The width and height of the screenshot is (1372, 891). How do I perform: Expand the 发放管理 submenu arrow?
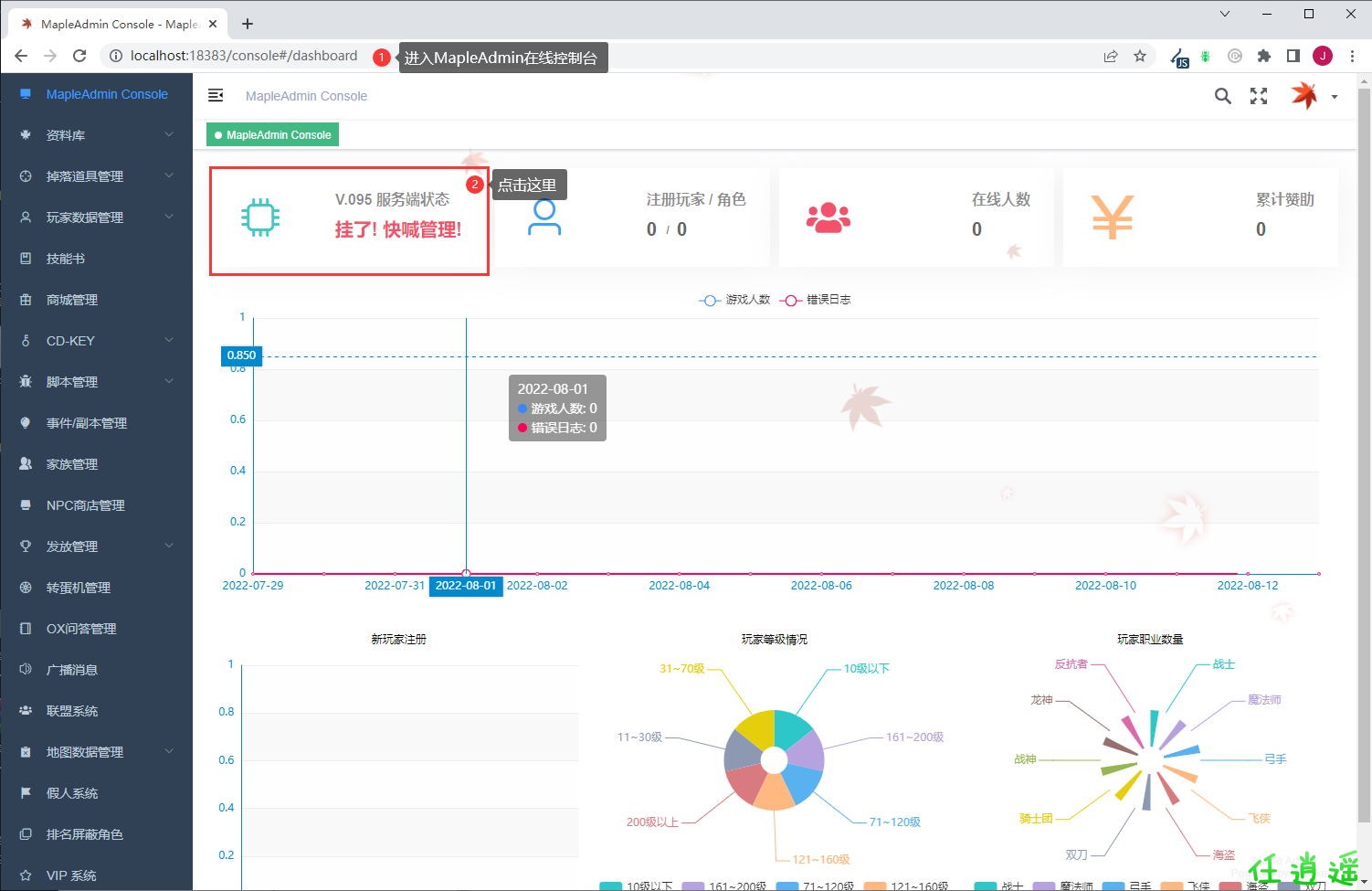(x=169, y=546)
